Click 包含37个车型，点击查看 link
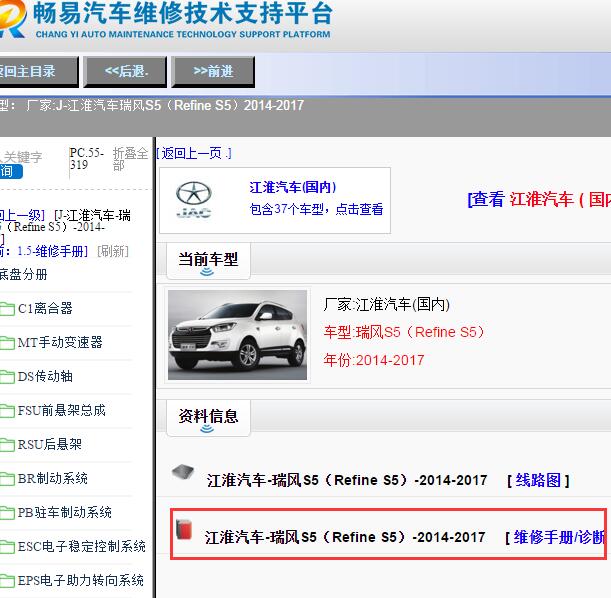The width and height of the screenshot is (611, 598). point(316,209)
